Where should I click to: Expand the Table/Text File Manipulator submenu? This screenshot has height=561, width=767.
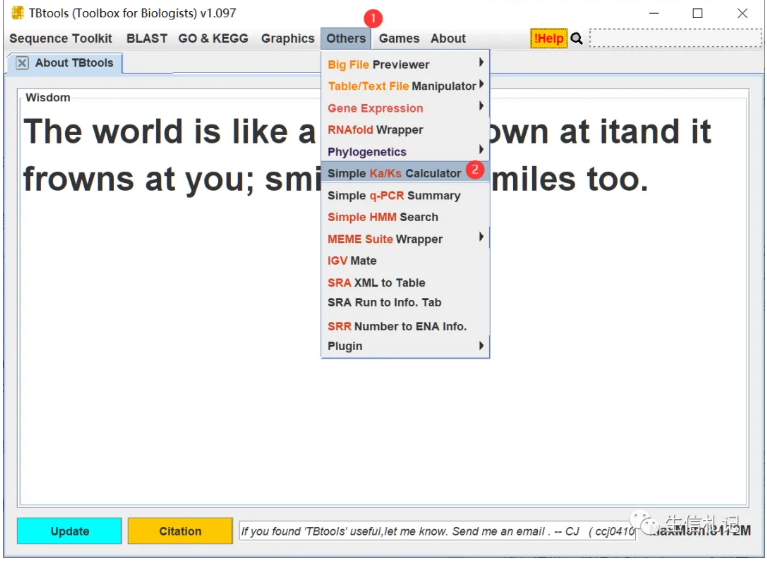(x=404, y=87)
